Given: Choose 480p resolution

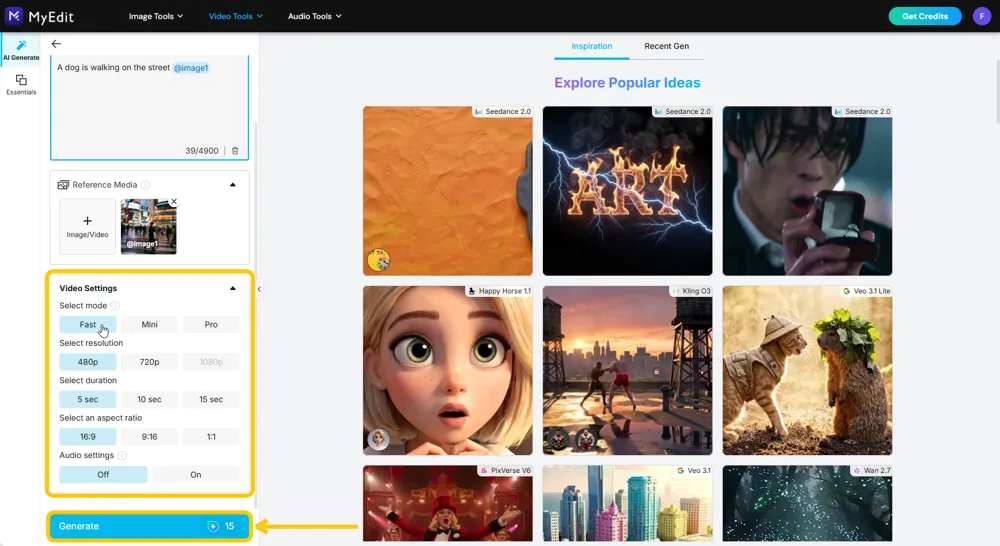Looking at the screenshot, I should click(x=88, y=362).
